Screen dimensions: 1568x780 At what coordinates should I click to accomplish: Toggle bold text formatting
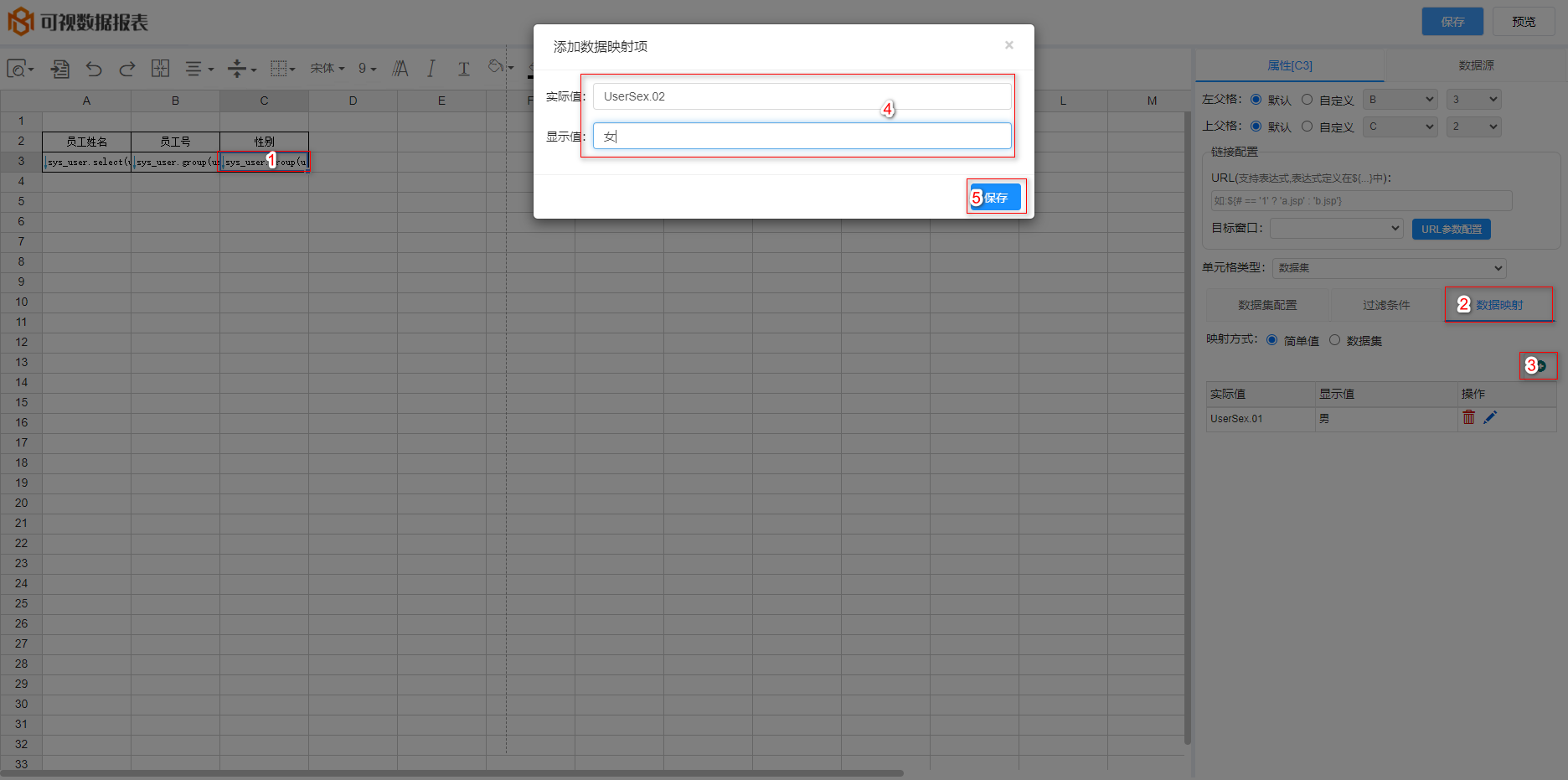click(x=400, y=69)
